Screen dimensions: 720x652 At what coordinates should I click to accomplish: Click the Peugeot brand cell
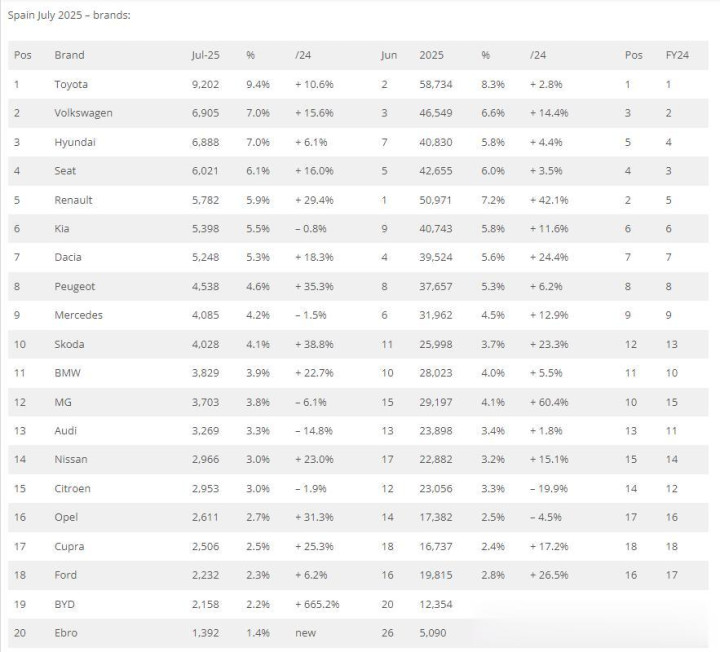tap(75, 287)
